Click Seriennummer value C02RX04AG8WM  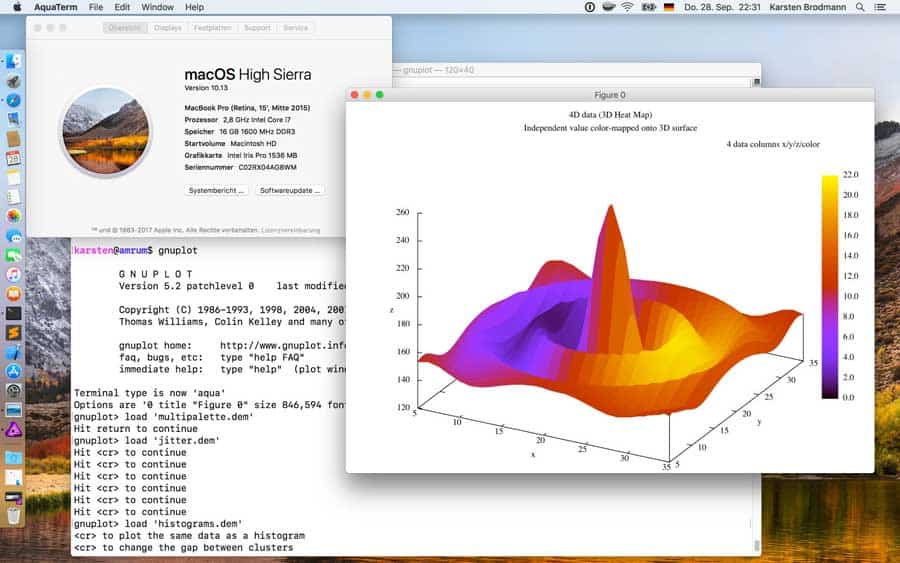coord(267,168)
